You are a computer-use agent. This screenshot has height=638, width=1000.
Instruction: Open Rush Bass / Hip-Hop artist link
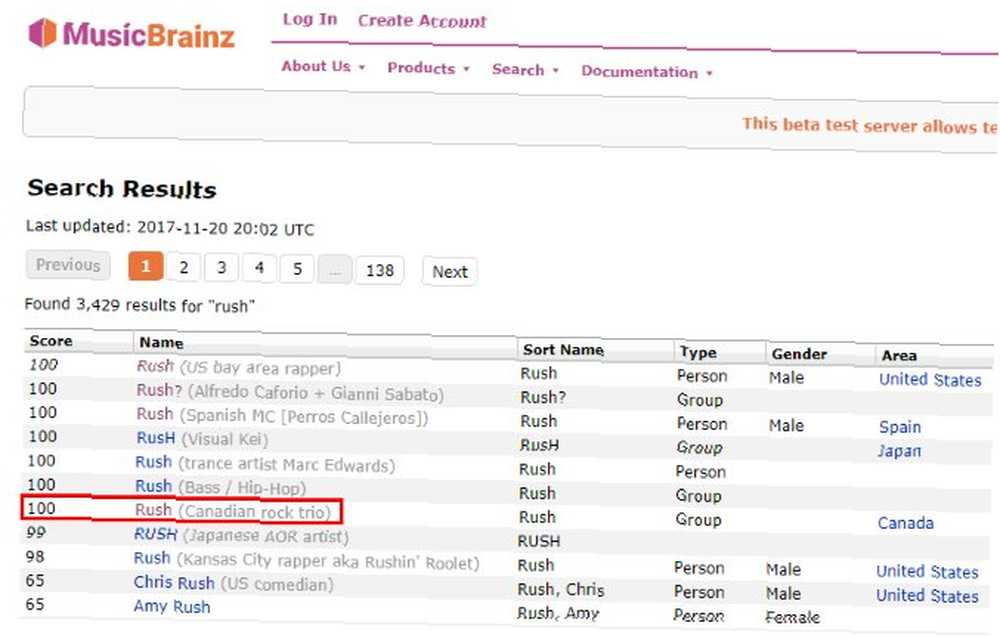coord(154,486)
